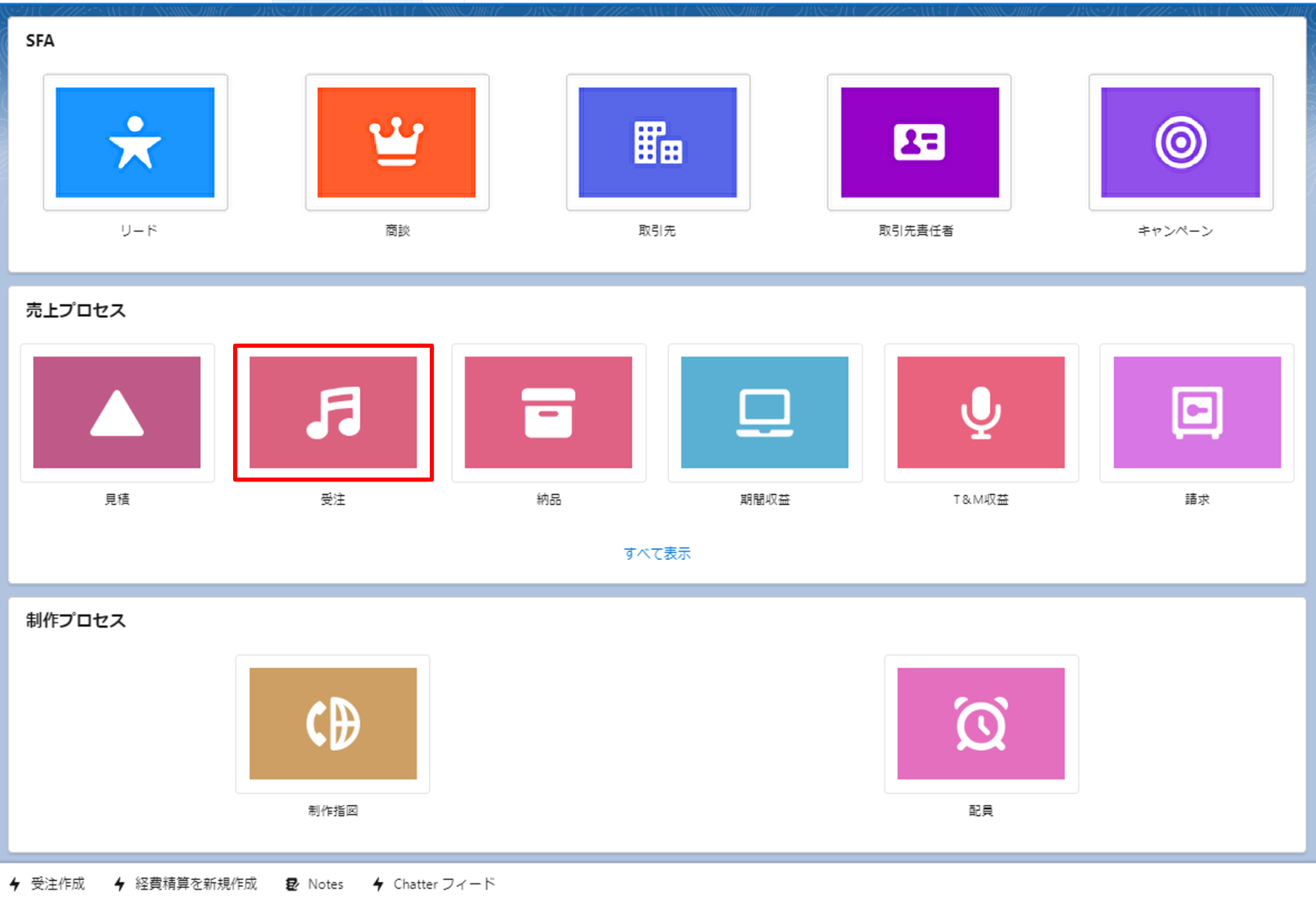
Task: Click the 受注 label under the tile
Action: pos(333,499)
